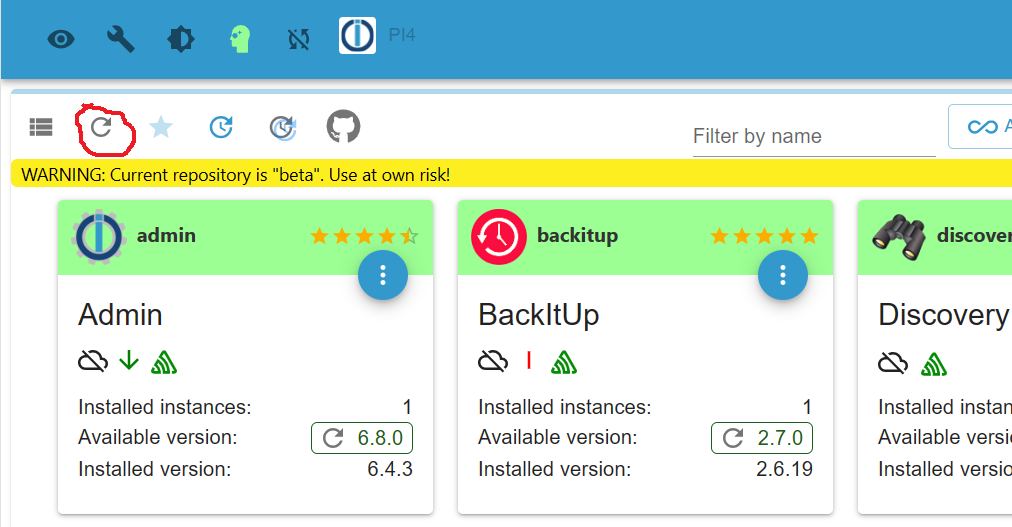Update backitup to version 2.7.0
The image size is (1012, 527).
[x=762, y=438]
